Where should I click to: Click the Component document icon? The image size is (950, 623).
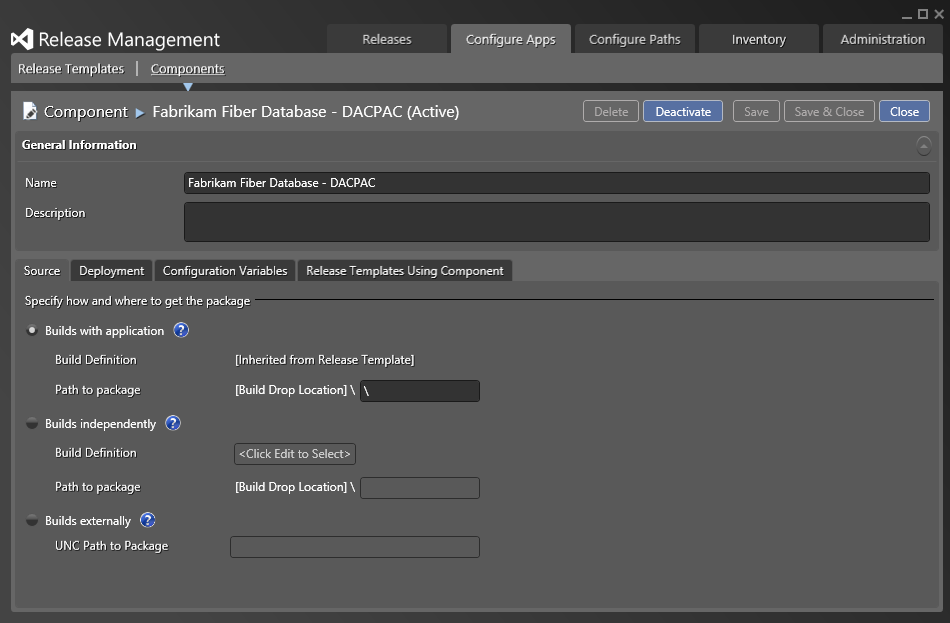(30, 111)
